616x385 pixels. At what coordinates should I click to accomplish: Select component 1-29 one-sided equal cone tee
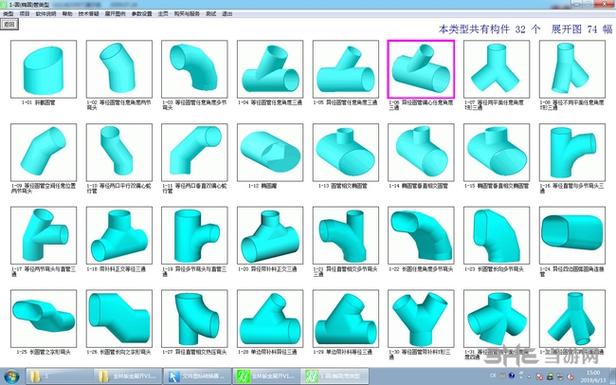[x=345, y=319]
